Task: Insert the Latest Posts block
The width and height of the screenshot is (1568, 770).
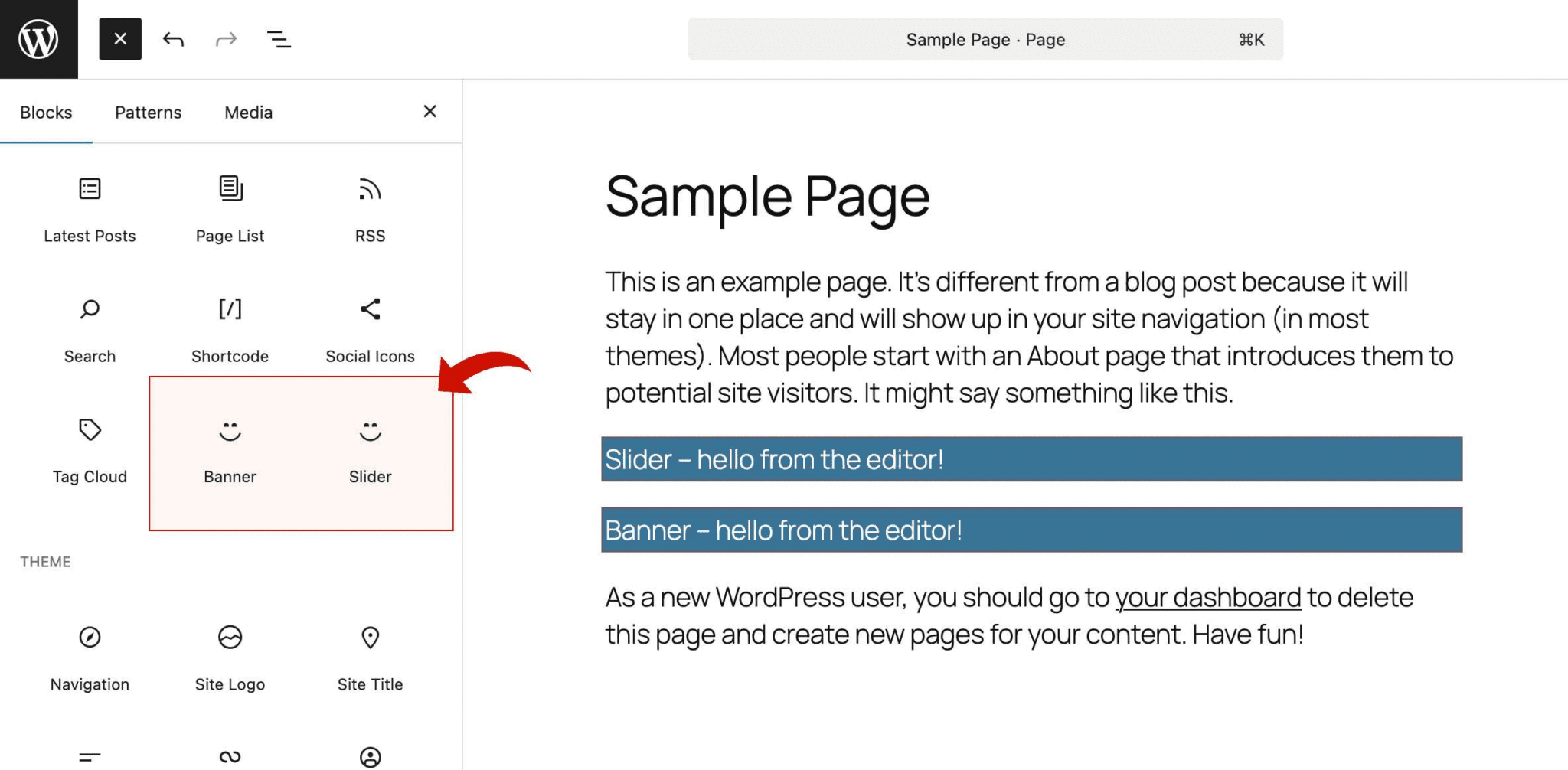Action: click(90, 208)
